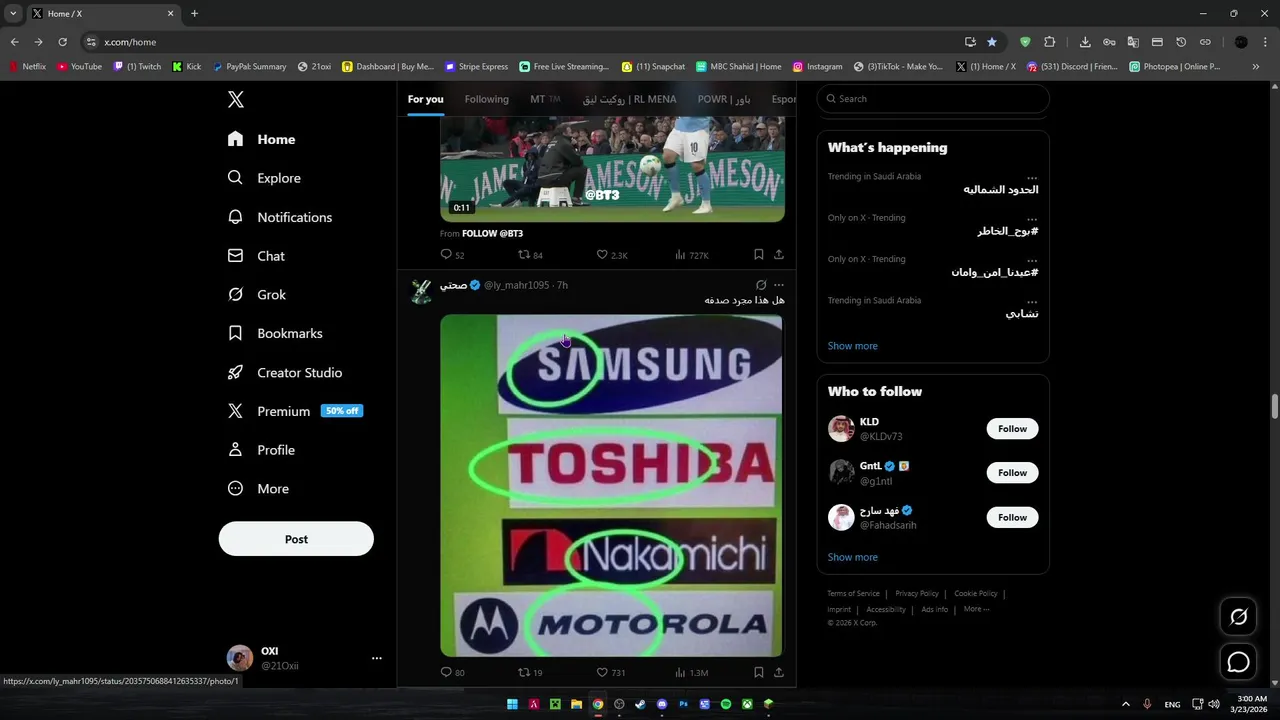
Task: Bookmark this page with star icon
Action: click(991, 42)
